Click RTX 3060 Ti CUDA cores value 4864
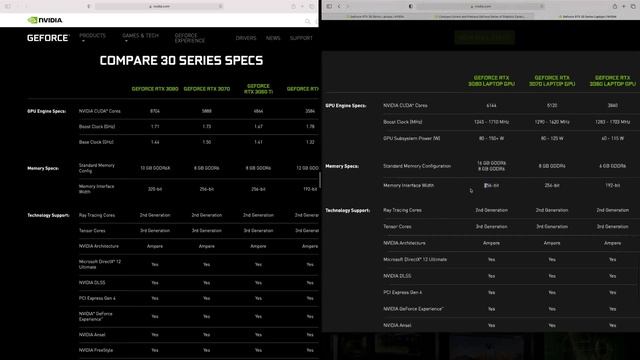 [x=258, y=111]
